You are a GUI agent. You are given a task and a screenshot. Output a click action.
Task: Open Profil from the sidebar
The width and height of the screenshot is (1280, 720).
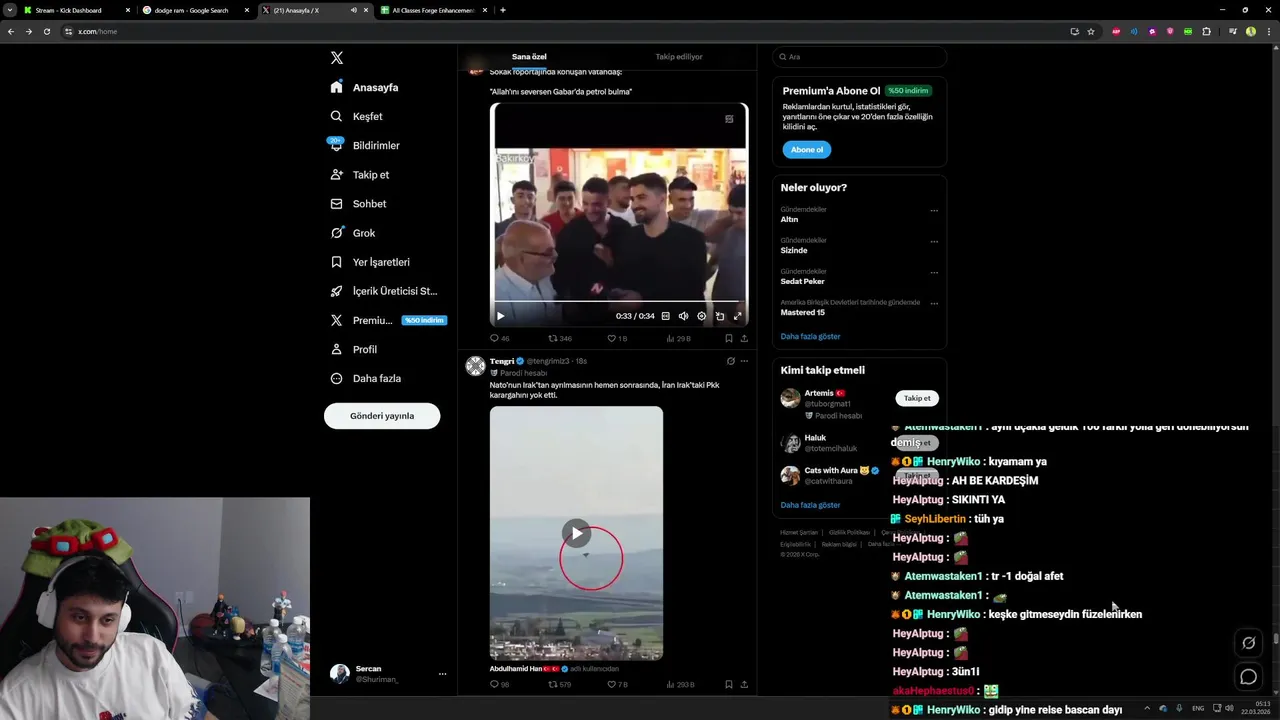pos(354,349)
